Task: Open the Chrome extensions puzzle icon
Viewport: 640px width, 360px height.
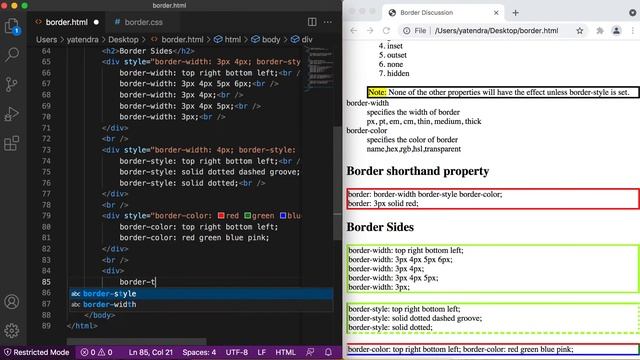Action: point(600,31)
